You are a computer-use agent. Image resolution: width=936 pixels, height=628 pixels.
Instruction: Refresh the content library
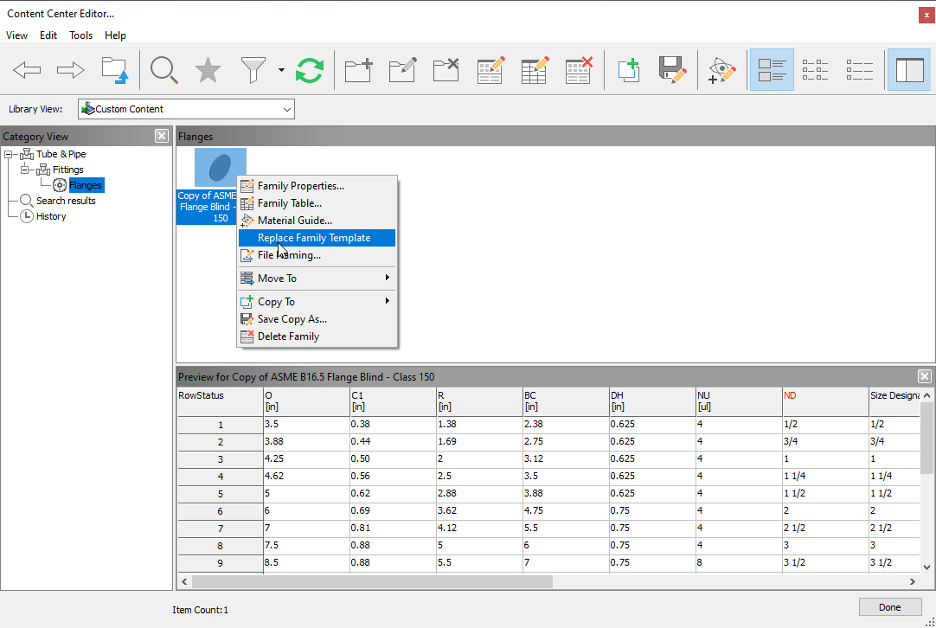(309, 69)
